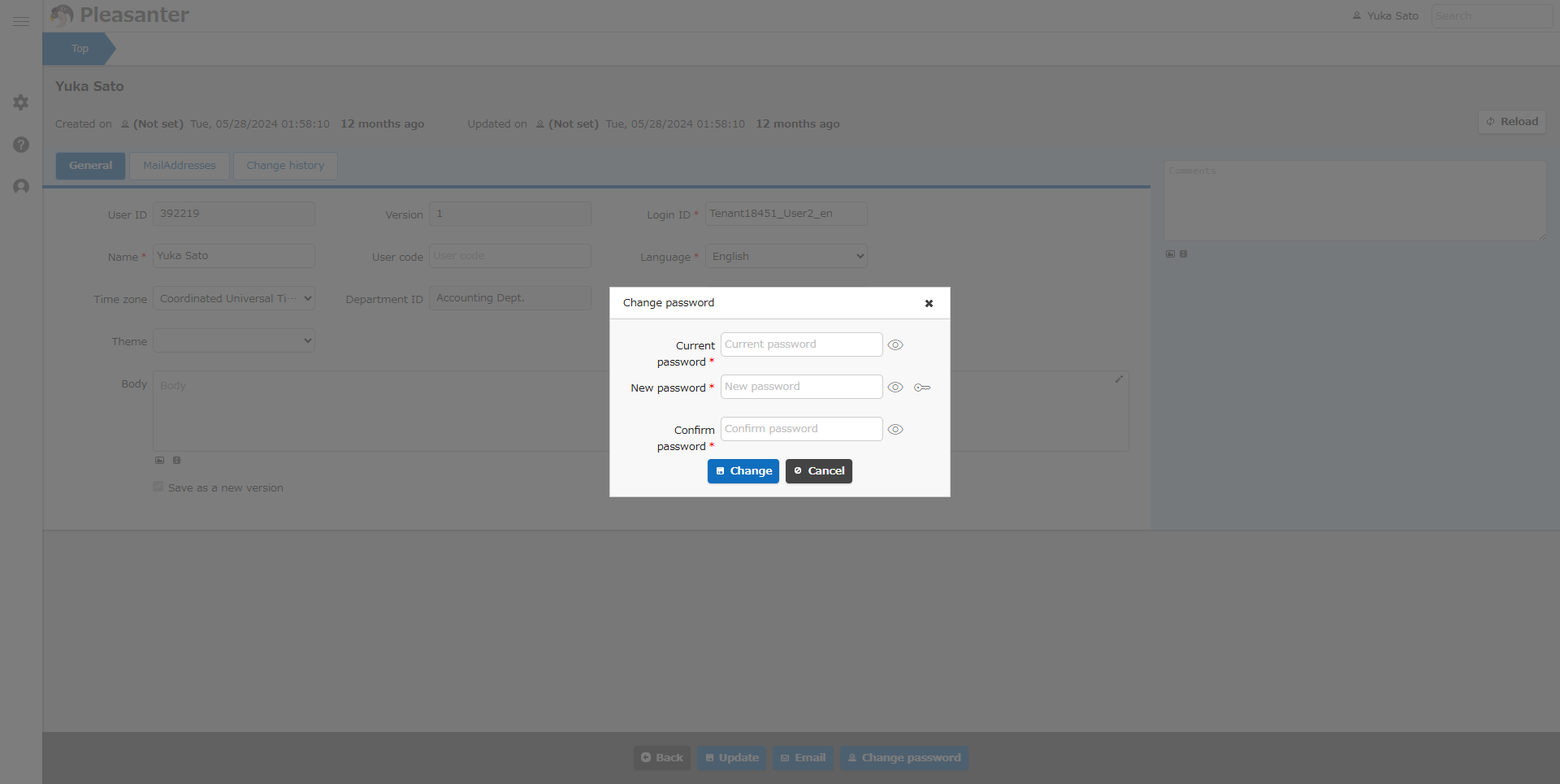Image resolution: width=1560 pixels, height=784 pixels.
Task: Click second small icon below Comments box
Action: (x=1183, y=253)
